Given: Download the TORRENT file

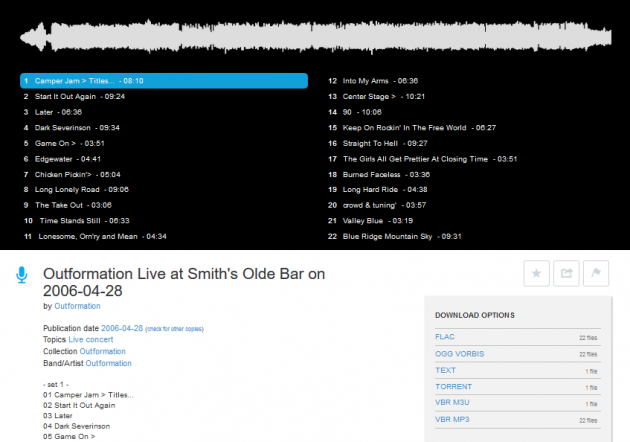Looking at the screenshot, I should (453, 387).
